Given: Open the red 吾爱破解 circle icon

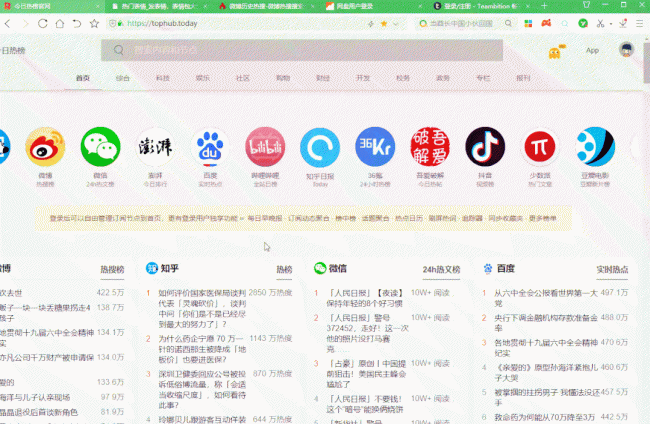Looking at the screenshot, I should [x=430, y=147].
